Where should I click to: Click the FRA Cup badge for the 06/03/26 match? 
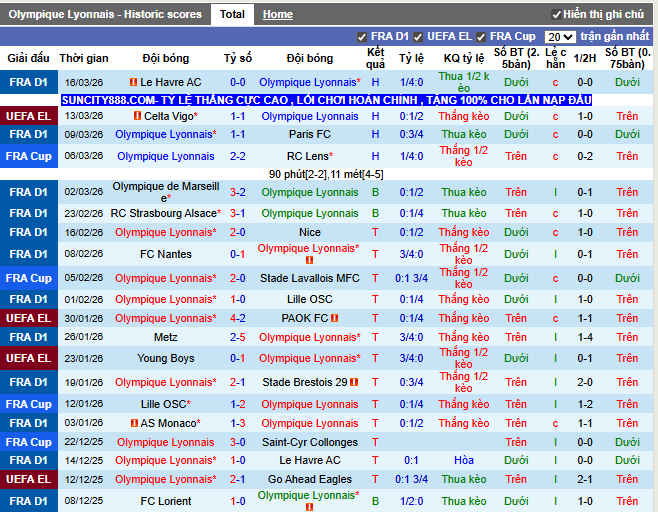(x=28, y=156)
